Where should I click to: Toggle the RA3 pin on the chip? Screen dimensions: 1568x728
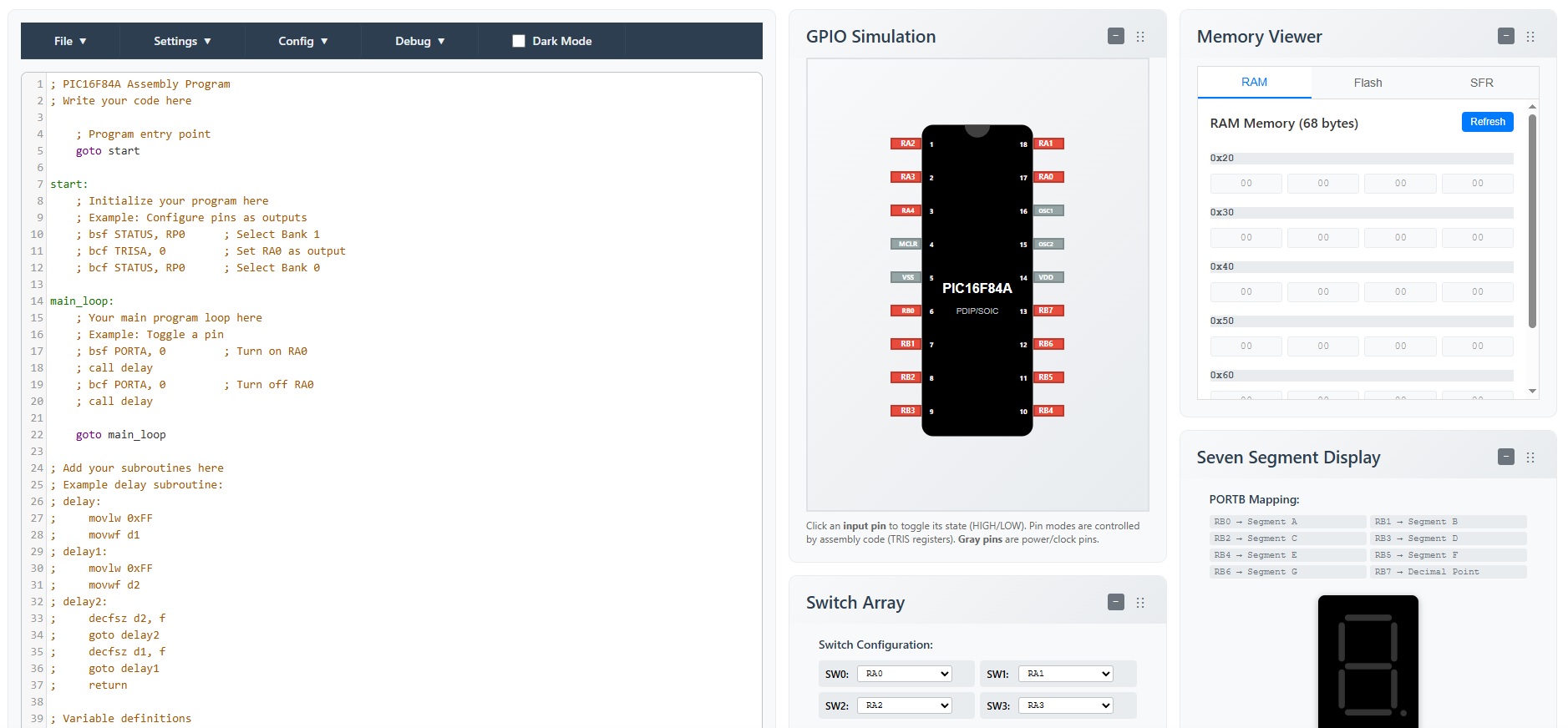pyautogui.click(x=907, y=177)
